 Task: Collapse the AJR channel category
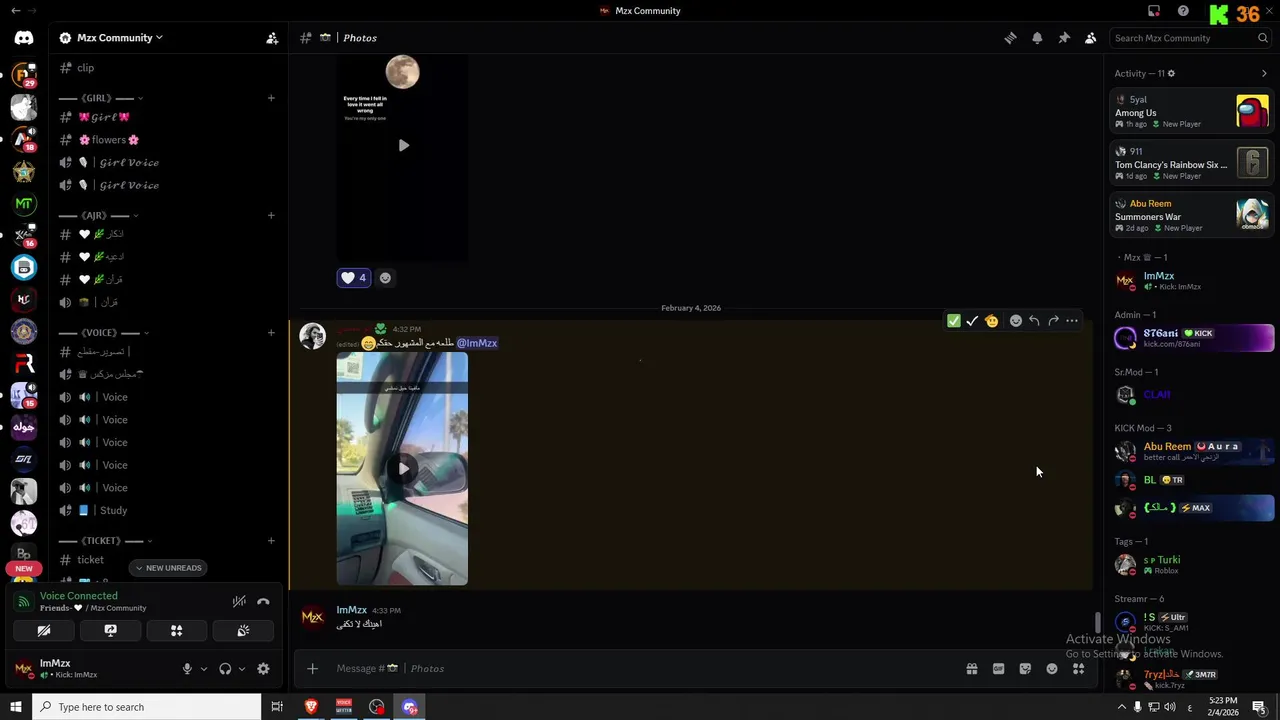[x=98, y=215]
